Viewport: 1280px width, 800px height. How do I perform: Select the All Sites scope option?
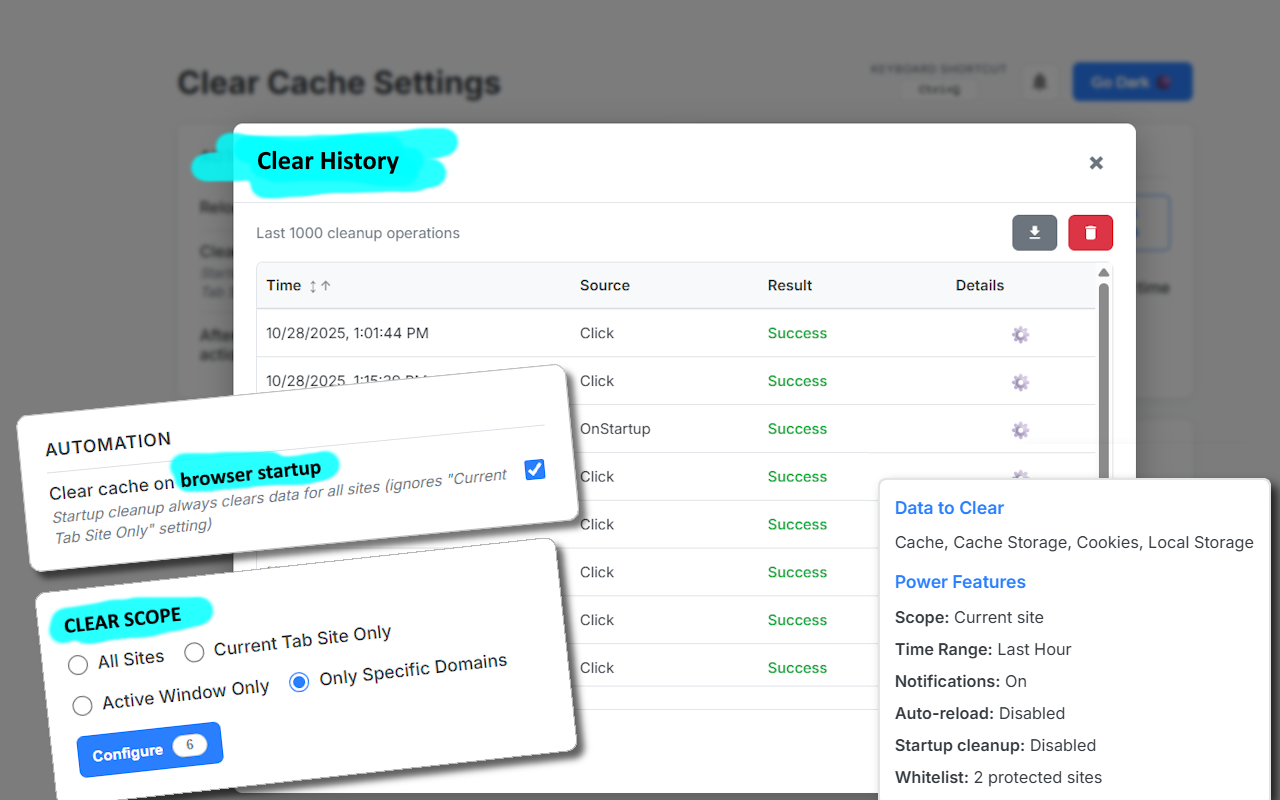pos(78,665)
